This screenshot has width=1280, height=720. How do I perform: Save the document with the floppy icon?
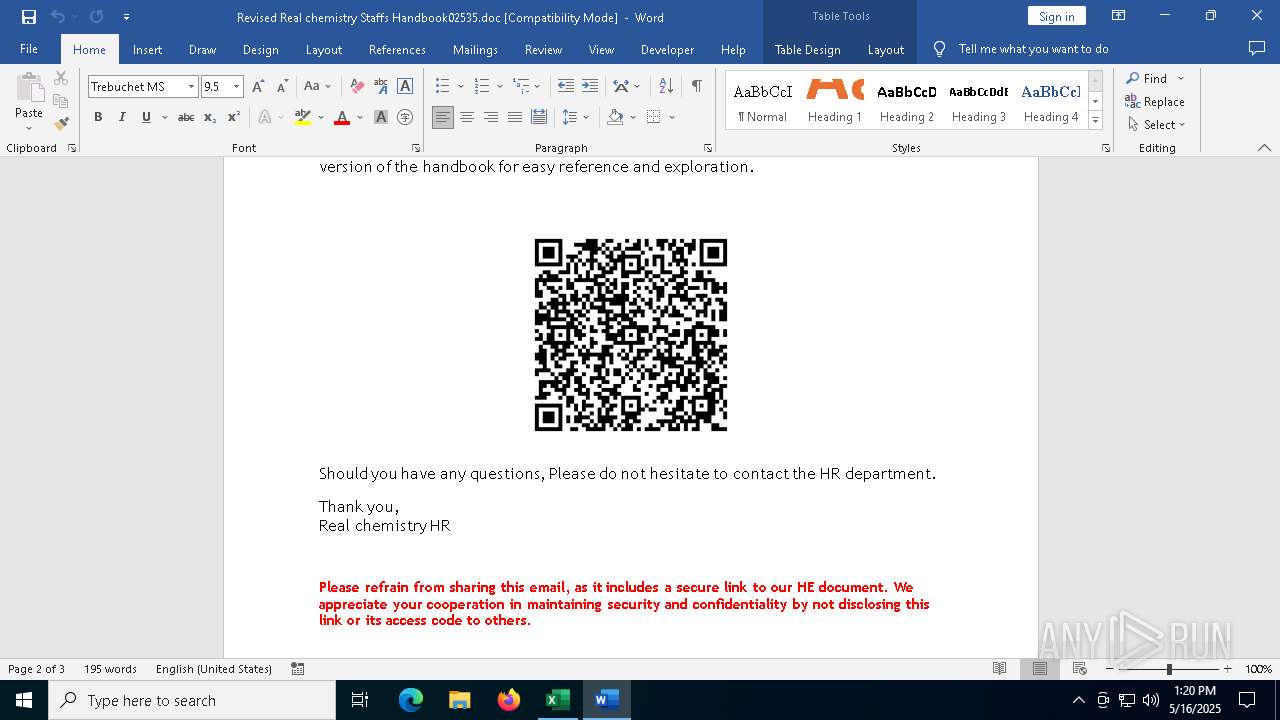[x=29, y=17]
